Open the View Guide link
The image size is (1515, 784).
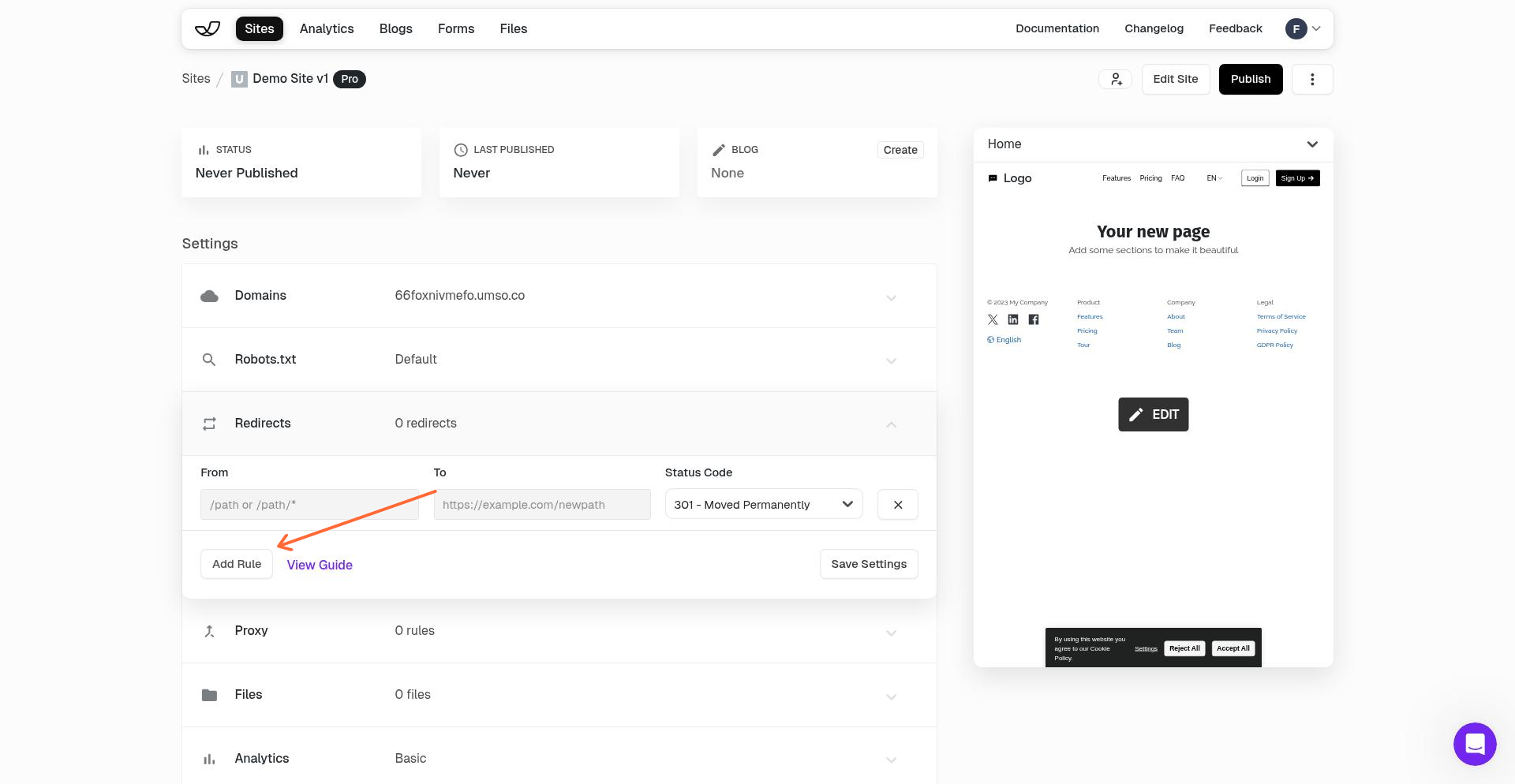point(319,565)
